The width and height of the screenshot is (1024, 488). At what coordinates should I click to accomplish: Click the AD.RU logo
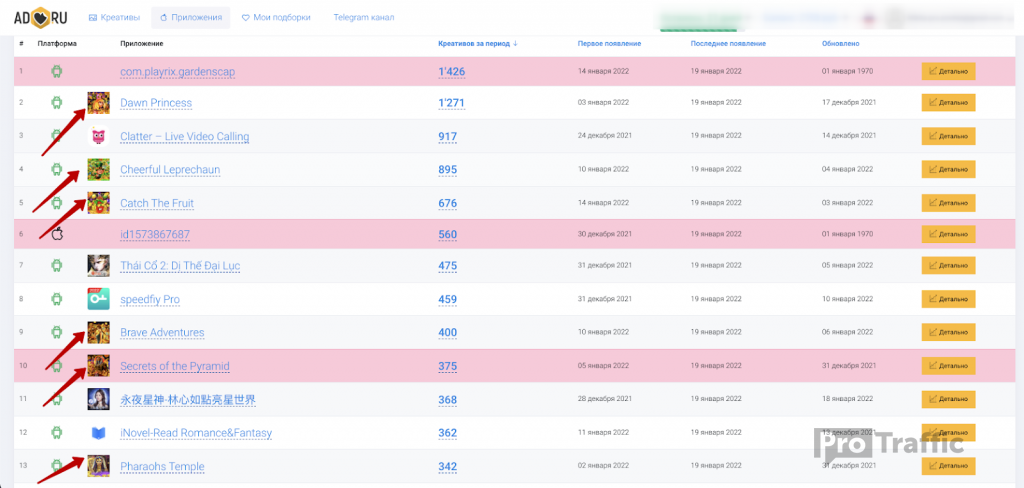[40, 17]
